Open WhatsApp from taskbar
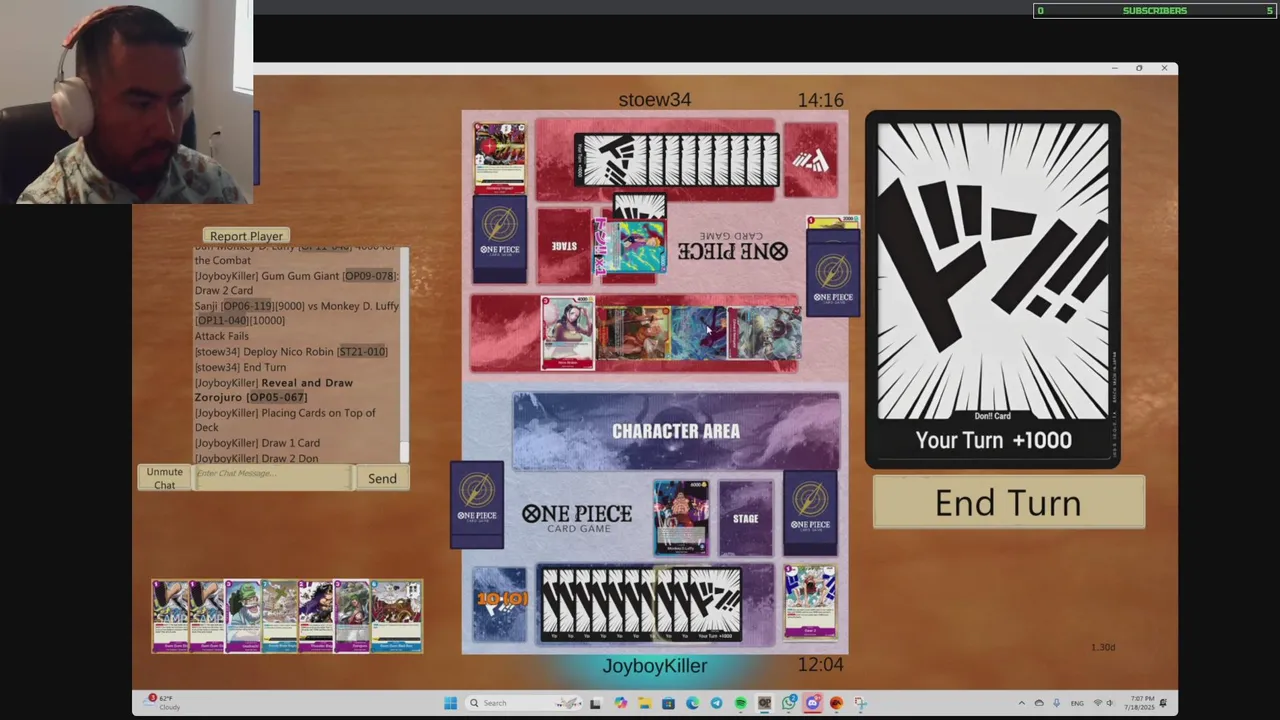 [789, 703]
